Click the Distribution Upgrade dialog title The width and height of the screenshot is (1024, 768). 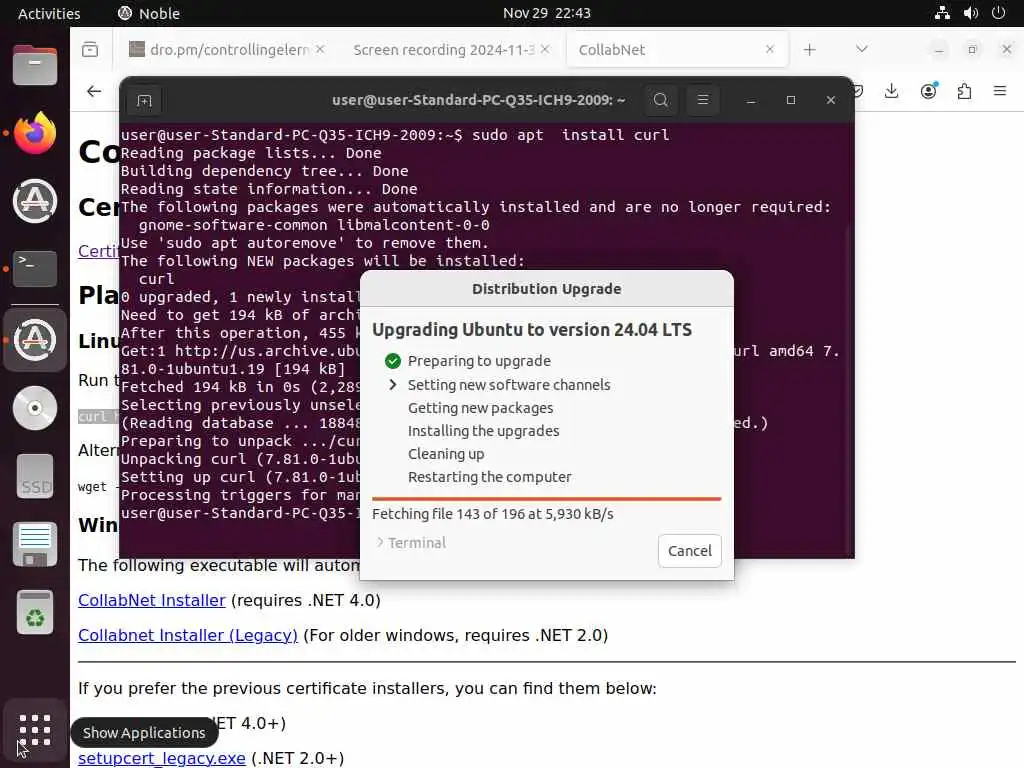point(547,289)
